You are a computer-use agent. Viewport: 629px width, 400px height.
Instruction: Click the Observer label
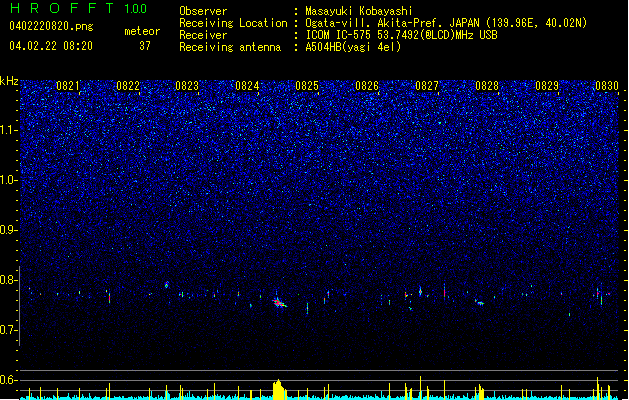(x=203, y=11)
